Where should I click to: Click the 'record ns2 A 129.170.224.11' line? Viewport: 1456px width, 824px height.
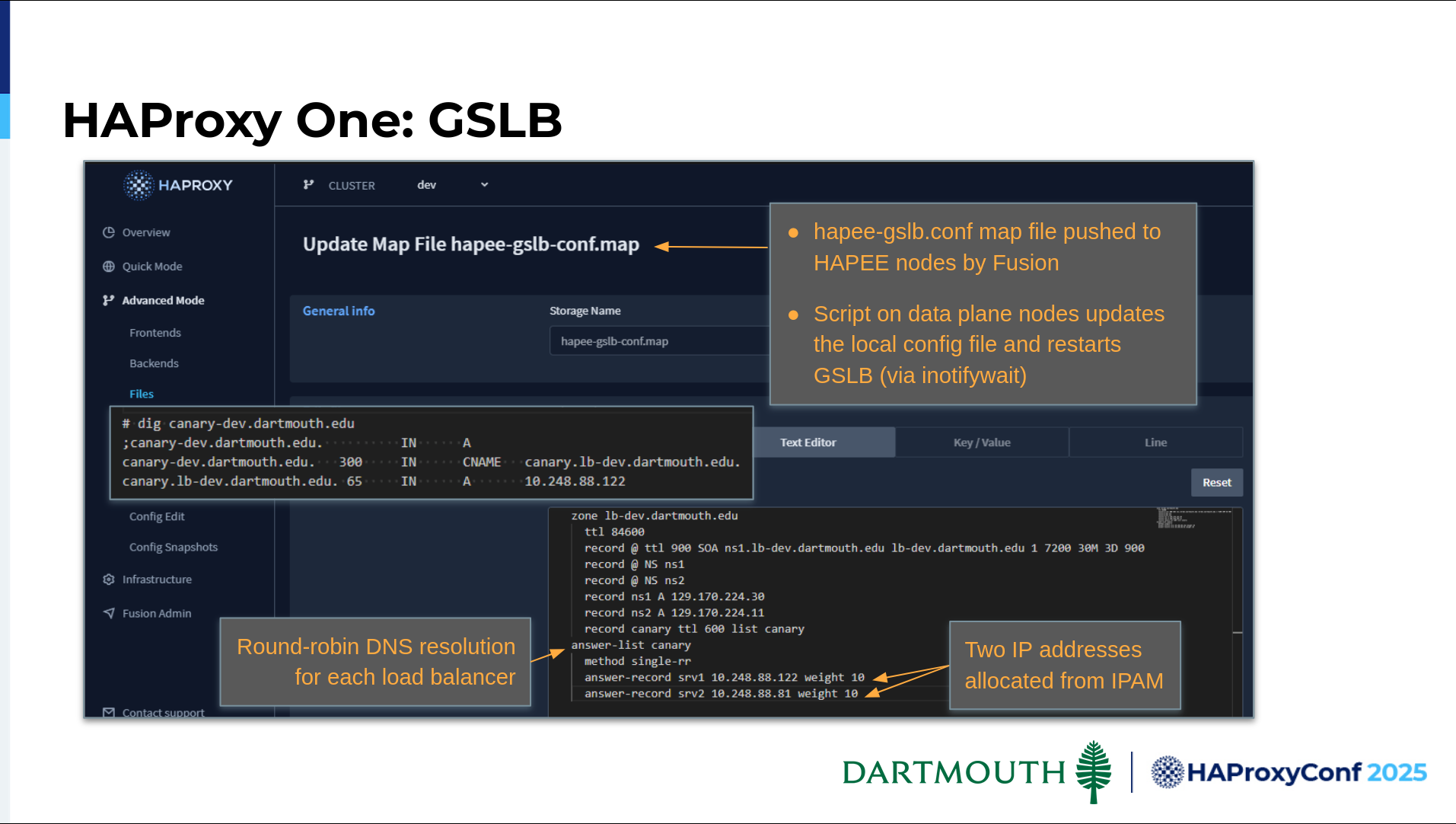tap(674, 612)
